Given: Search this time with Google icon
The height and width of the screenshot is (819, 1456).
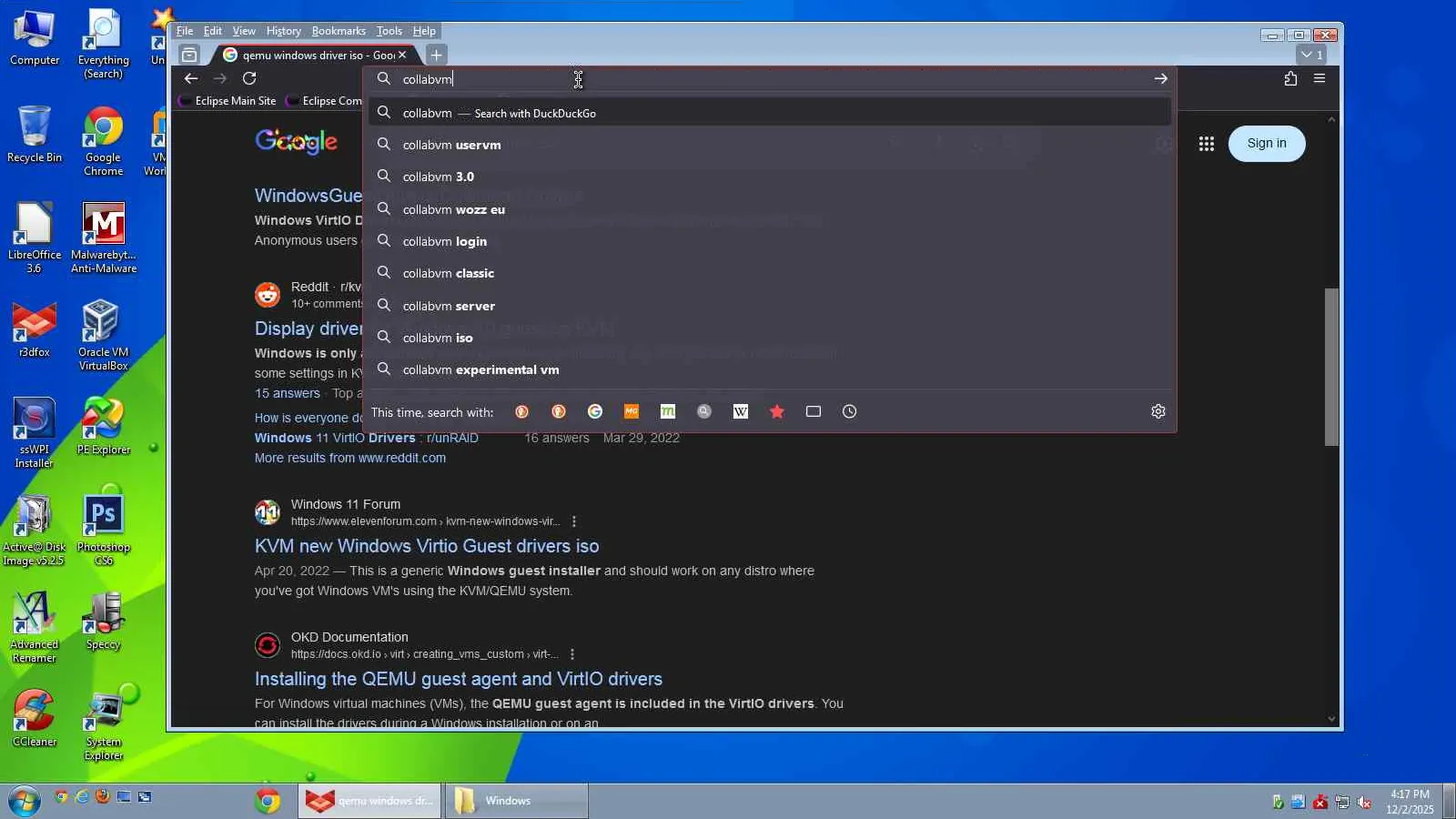Looking at the screenshot, I should 595,412.
